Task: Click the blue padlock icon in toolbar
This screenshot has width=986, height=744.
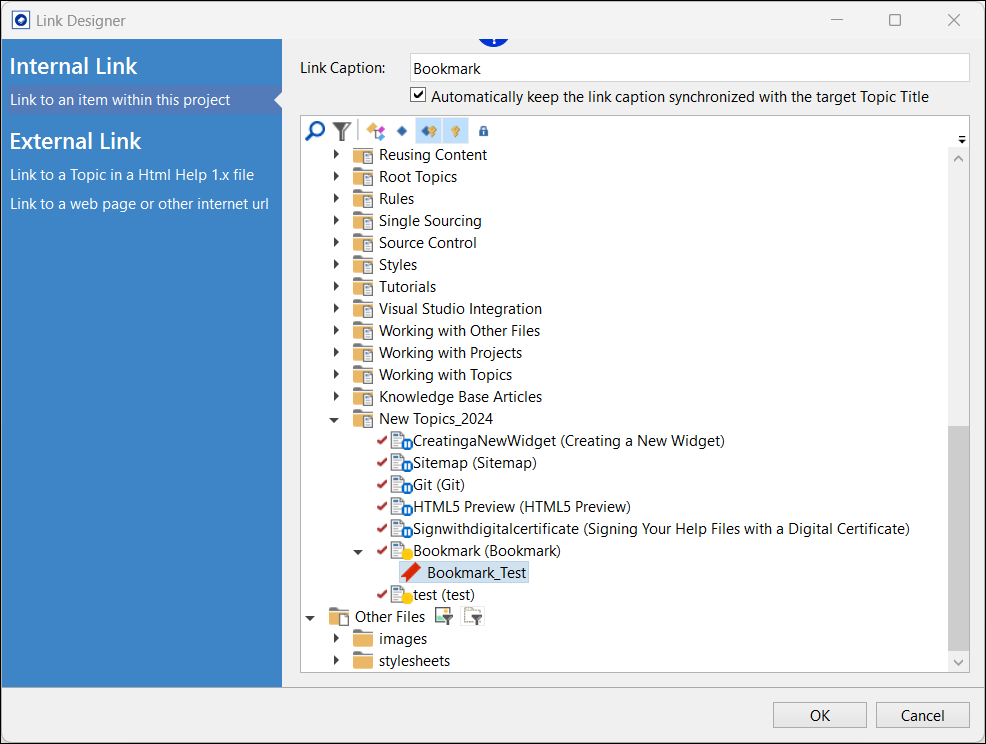Action: coord(484,130)
